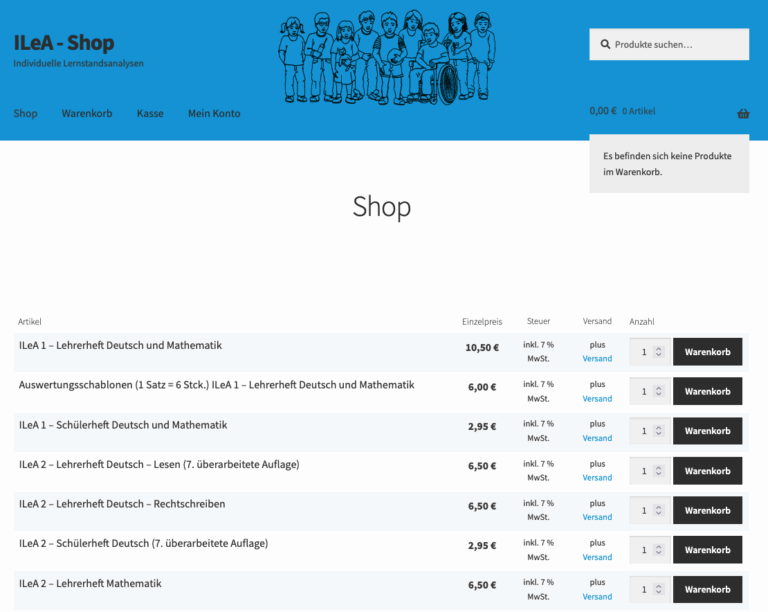Open product ILeA 2 – Lehrerheft Deutsch – Rechtschreiben
Viewport: 768px width, 612px height.
(x=122, y=504)
